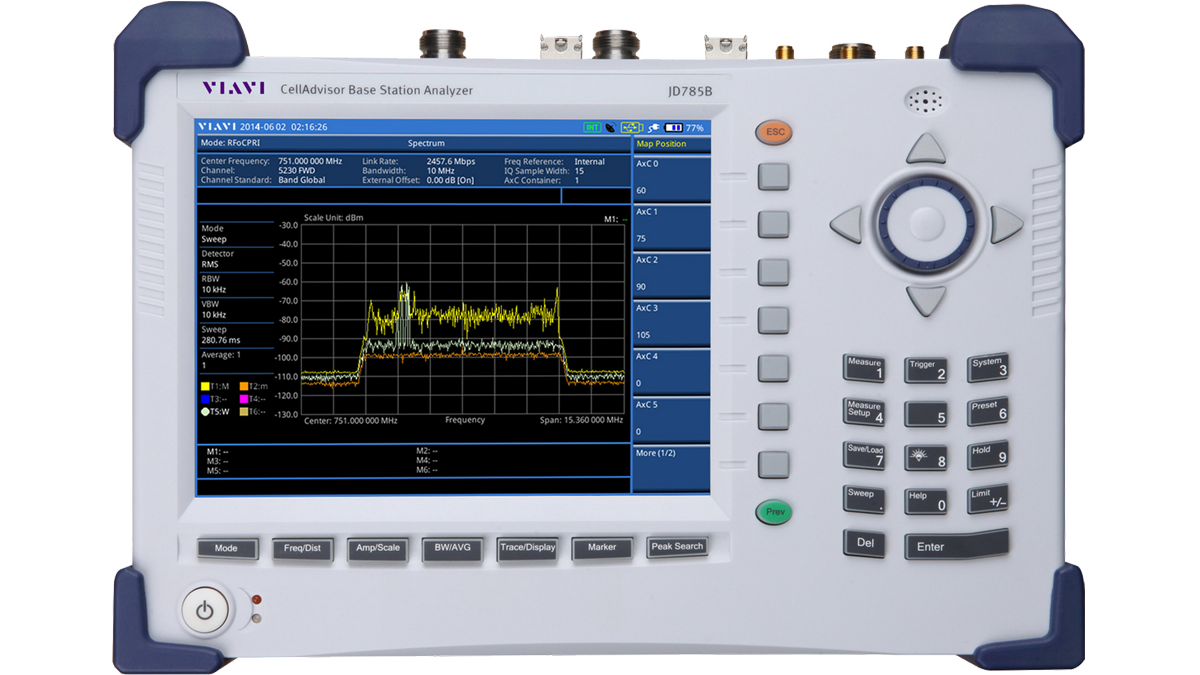Image resolution: width=1200 pixels, height=675 pixels.
Task: Tap the up arrow navigation key
Action: pyautogui.click(x=925, y=149)
